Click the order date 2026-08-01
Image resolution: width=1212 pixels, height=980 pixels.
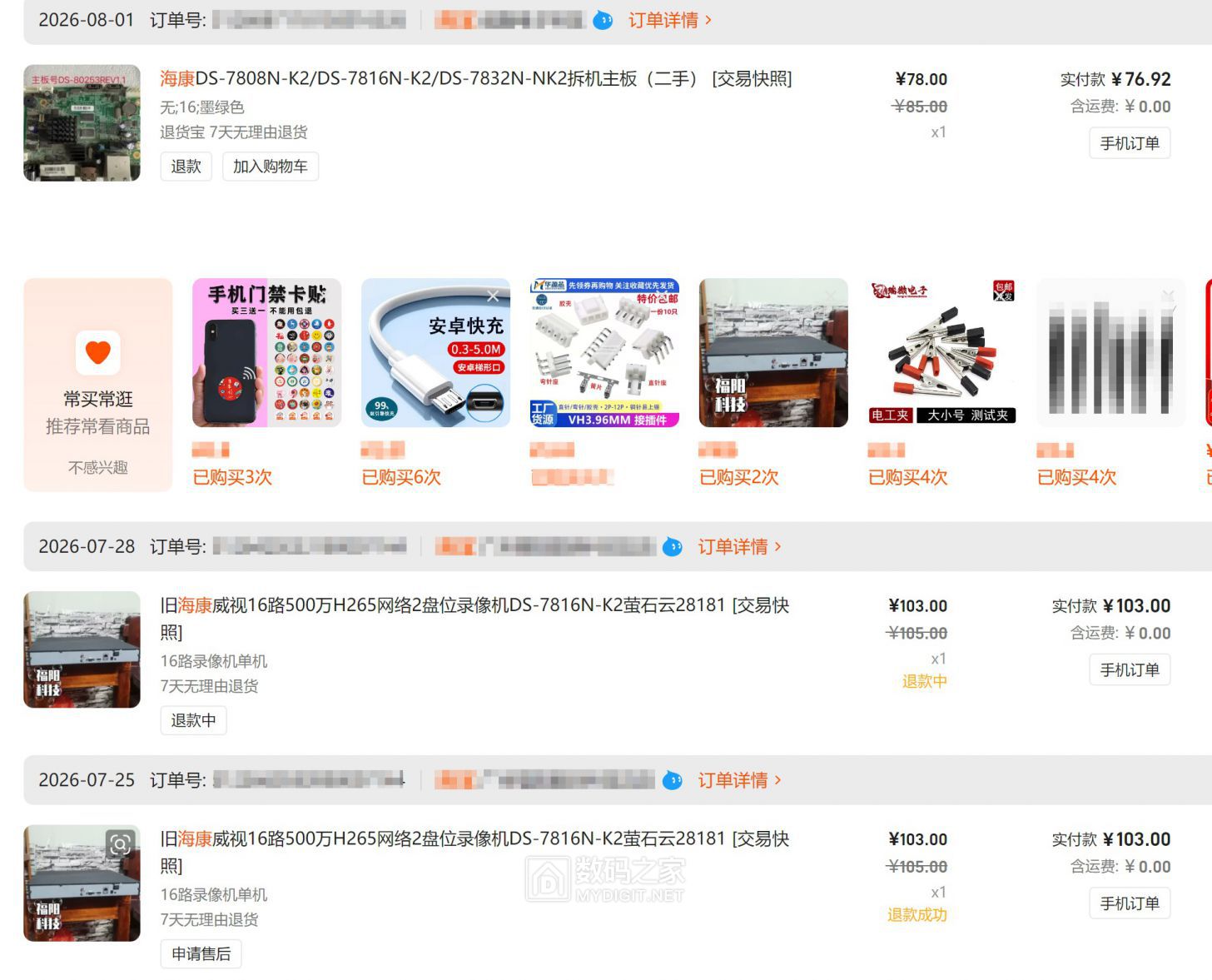87,20
